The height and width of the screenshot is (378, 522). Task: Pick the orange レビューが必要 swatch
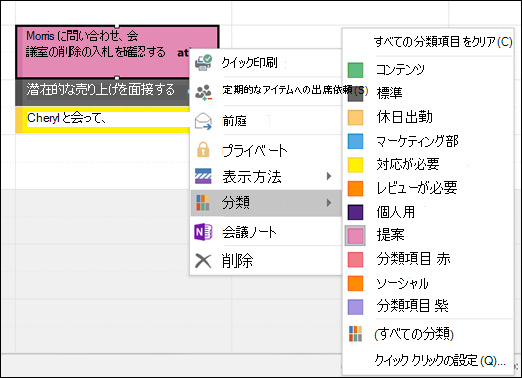tap(355, 188)
